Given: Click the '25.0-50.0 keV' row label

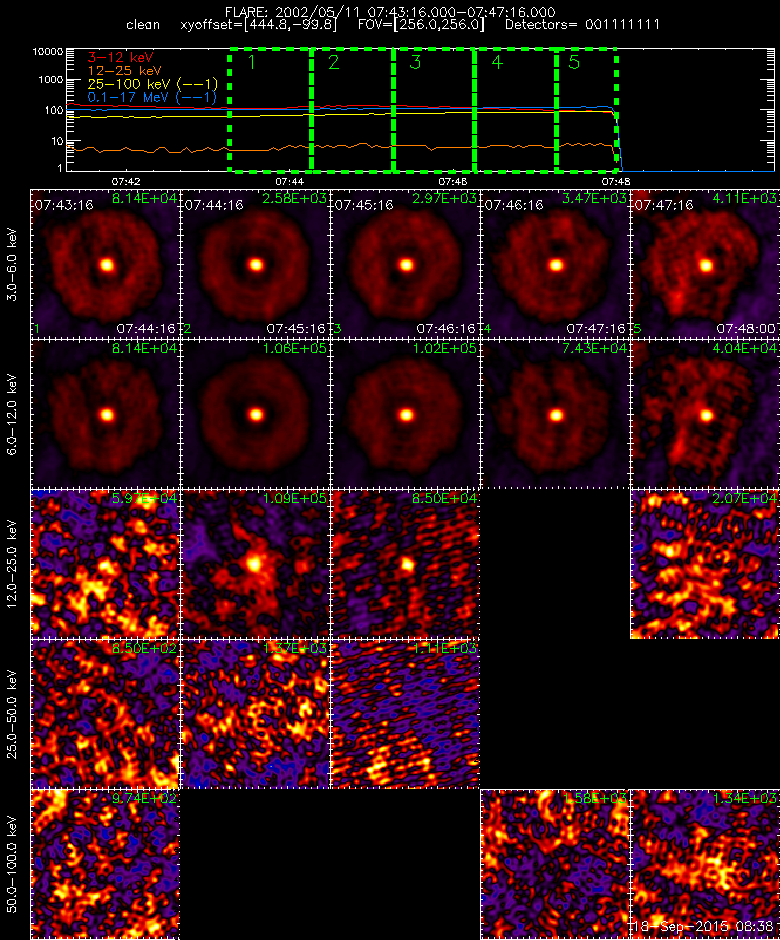Looking at the screenshot, I should pos(13,714).
